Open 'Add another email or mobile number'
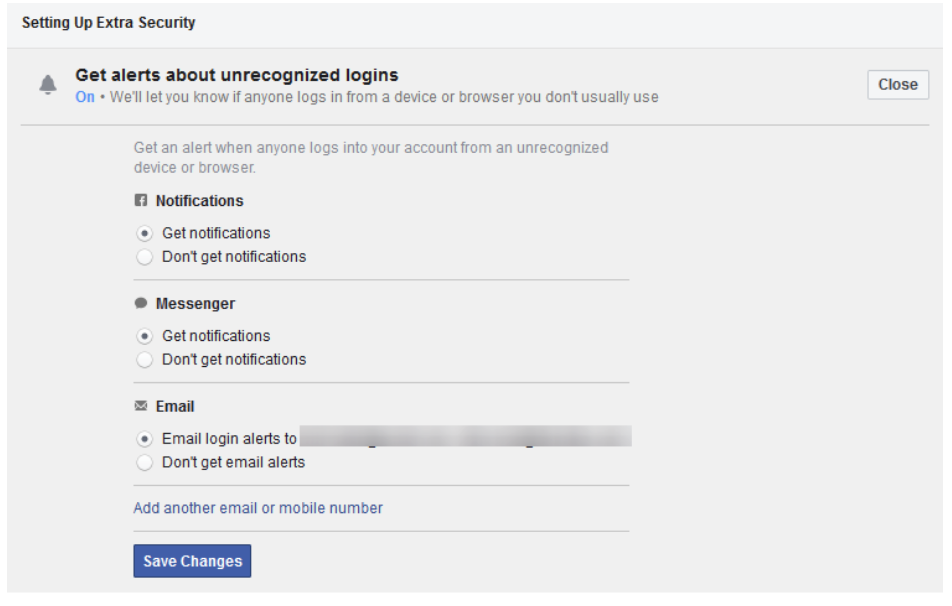 [x=258, y=508]
